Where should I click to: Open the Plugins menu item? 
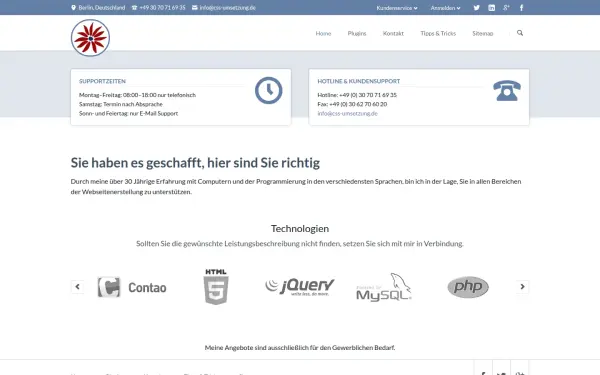click(x=357, y=34)
